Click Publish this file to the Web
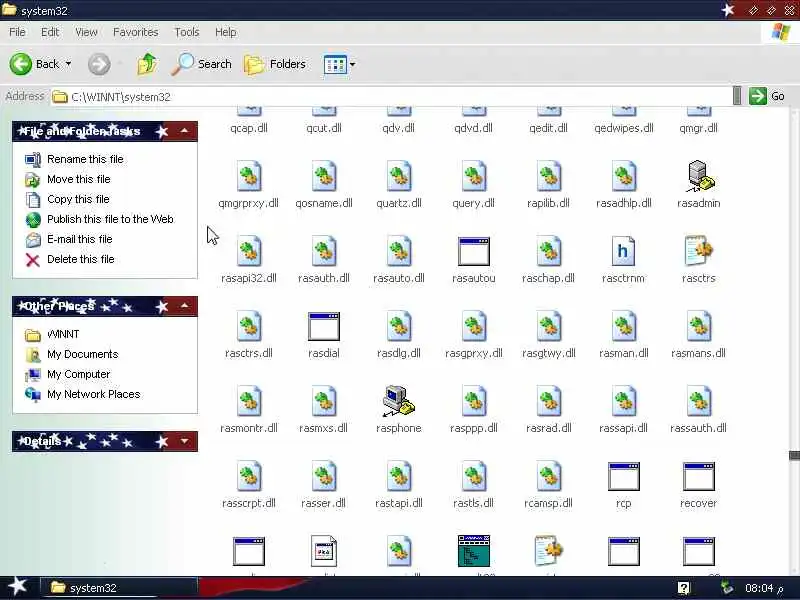 [x=110, y=219]
